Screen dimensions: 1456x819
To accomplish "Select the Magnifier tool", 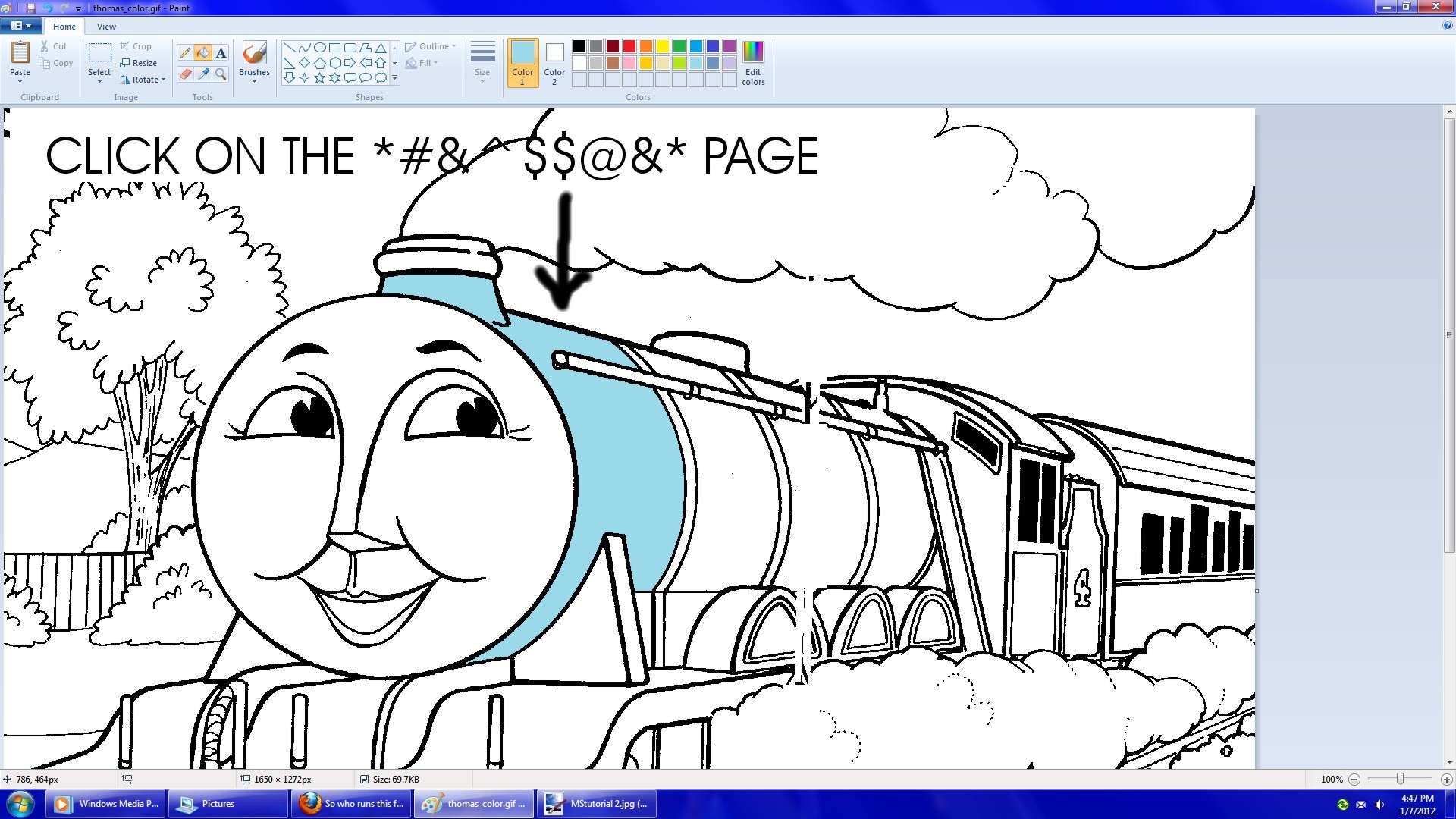I will [x=221, y=74].
